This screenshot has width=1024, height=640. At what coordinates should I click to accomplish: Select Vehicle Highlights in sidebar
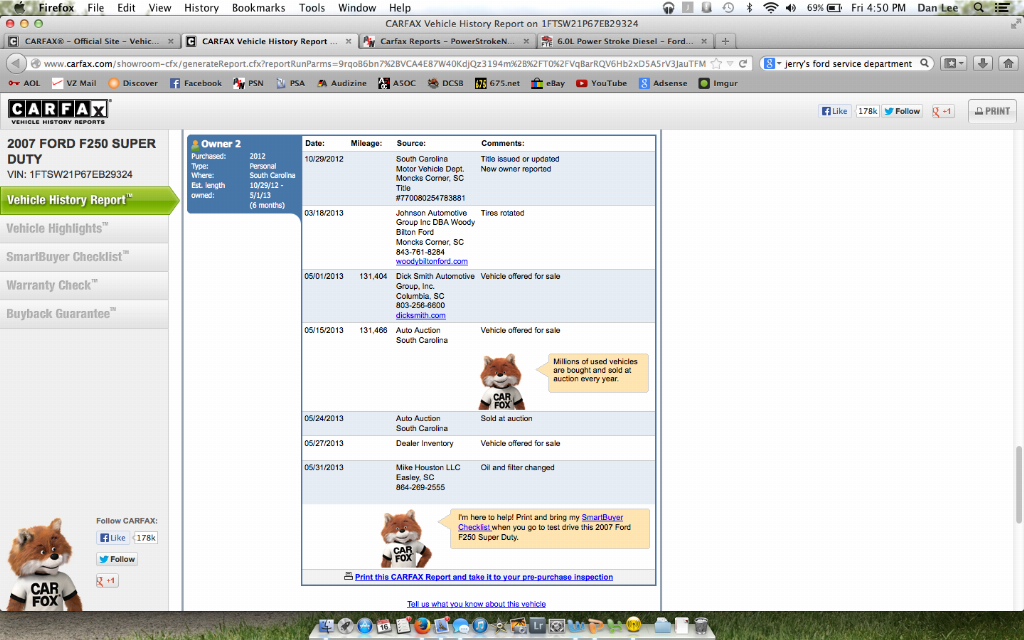pos(84,229)
